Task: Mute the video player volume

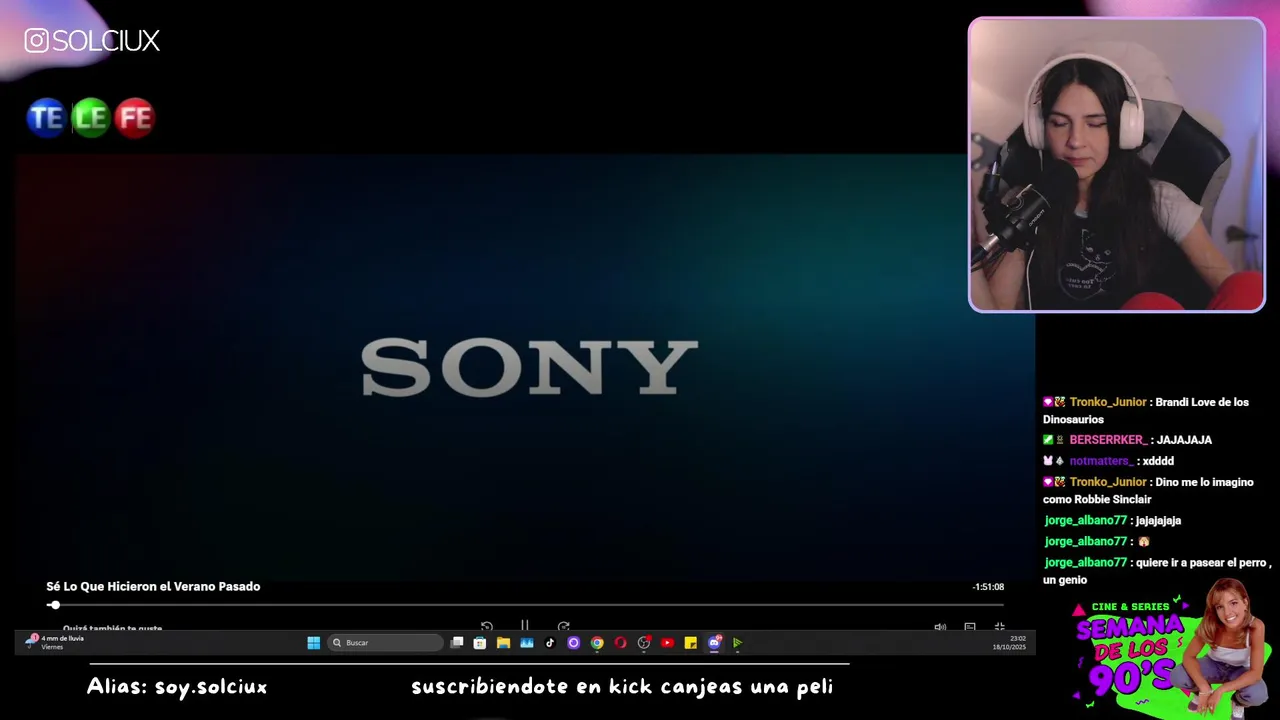Action: point(940,627)
